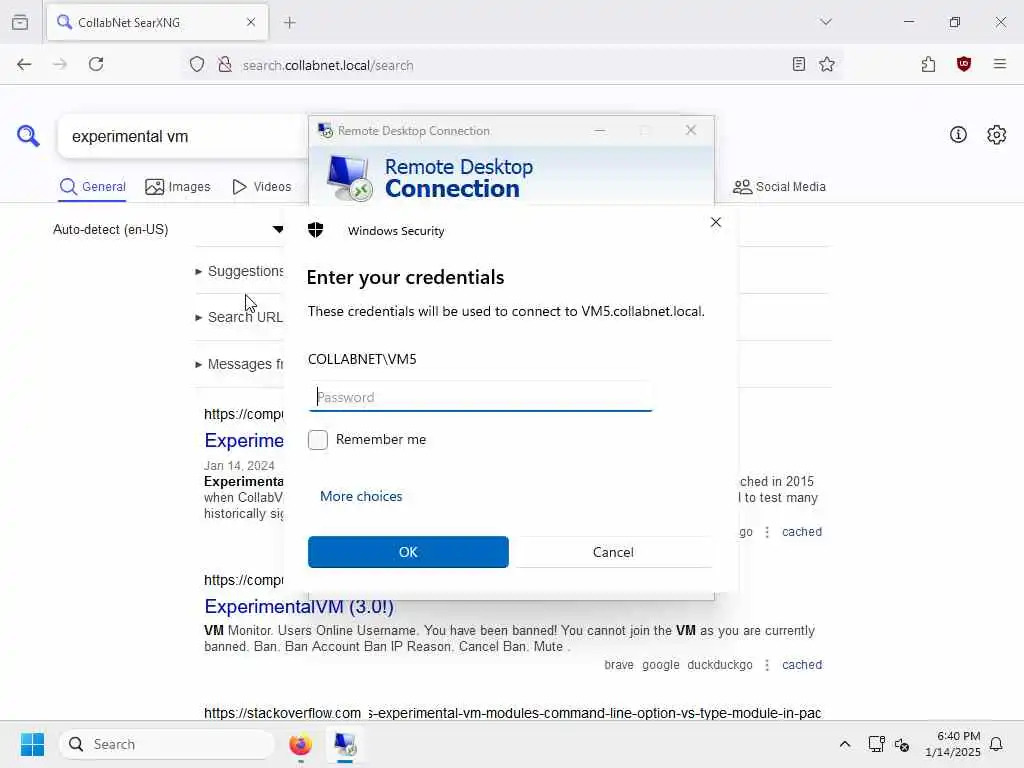The height and width of the screenshot is (768, 1024).
Task: Minimize the Remote Desktop Connection window
Action: pyautogui.click(x=600, y=131)
